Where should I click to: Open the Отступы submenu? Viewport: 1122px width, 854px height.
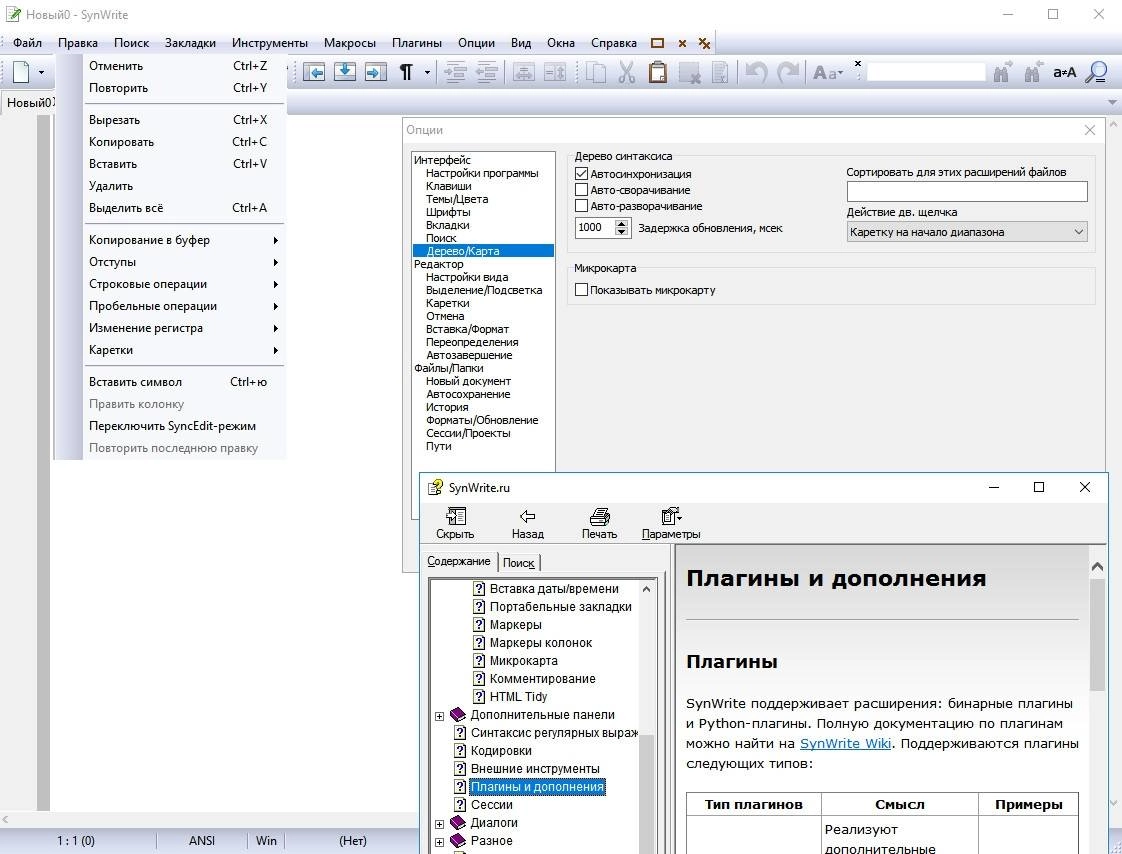coord(184,262)
